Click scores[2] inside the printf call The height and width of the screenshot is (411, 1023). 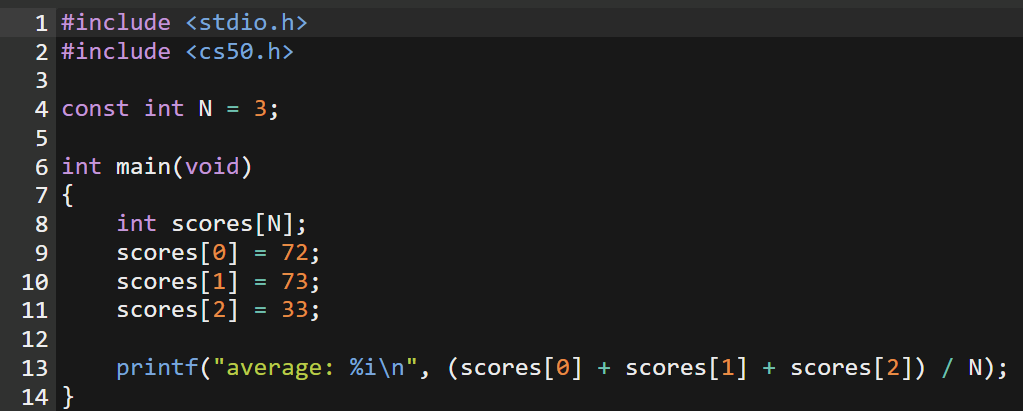(x=851, y=368)
